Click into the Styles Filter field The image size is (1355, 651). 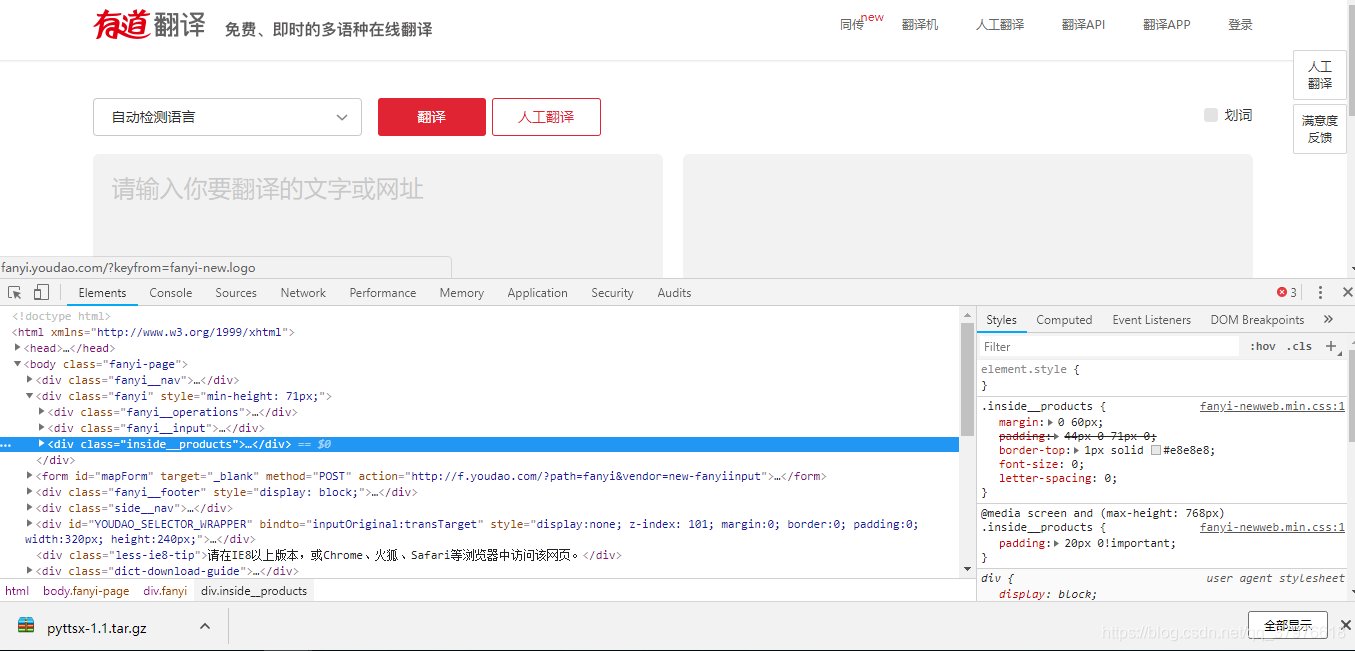(1110, 346)
